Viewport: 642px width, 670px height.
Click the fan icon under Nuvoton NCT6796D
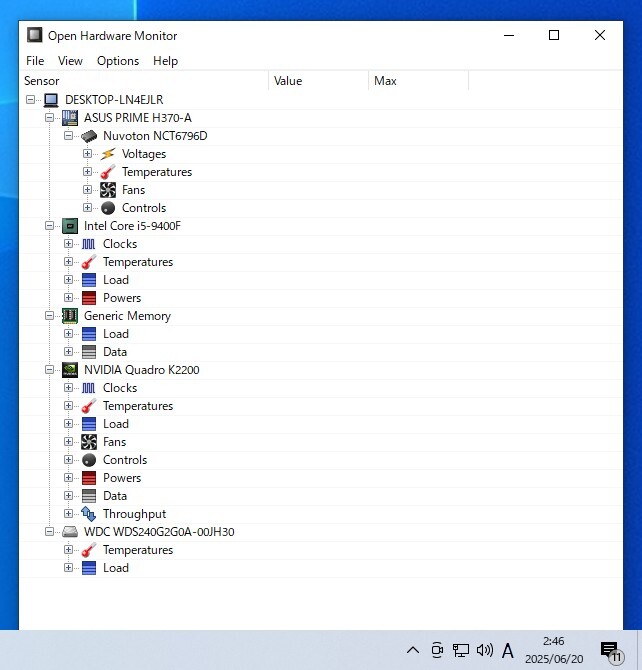point(108,190)
